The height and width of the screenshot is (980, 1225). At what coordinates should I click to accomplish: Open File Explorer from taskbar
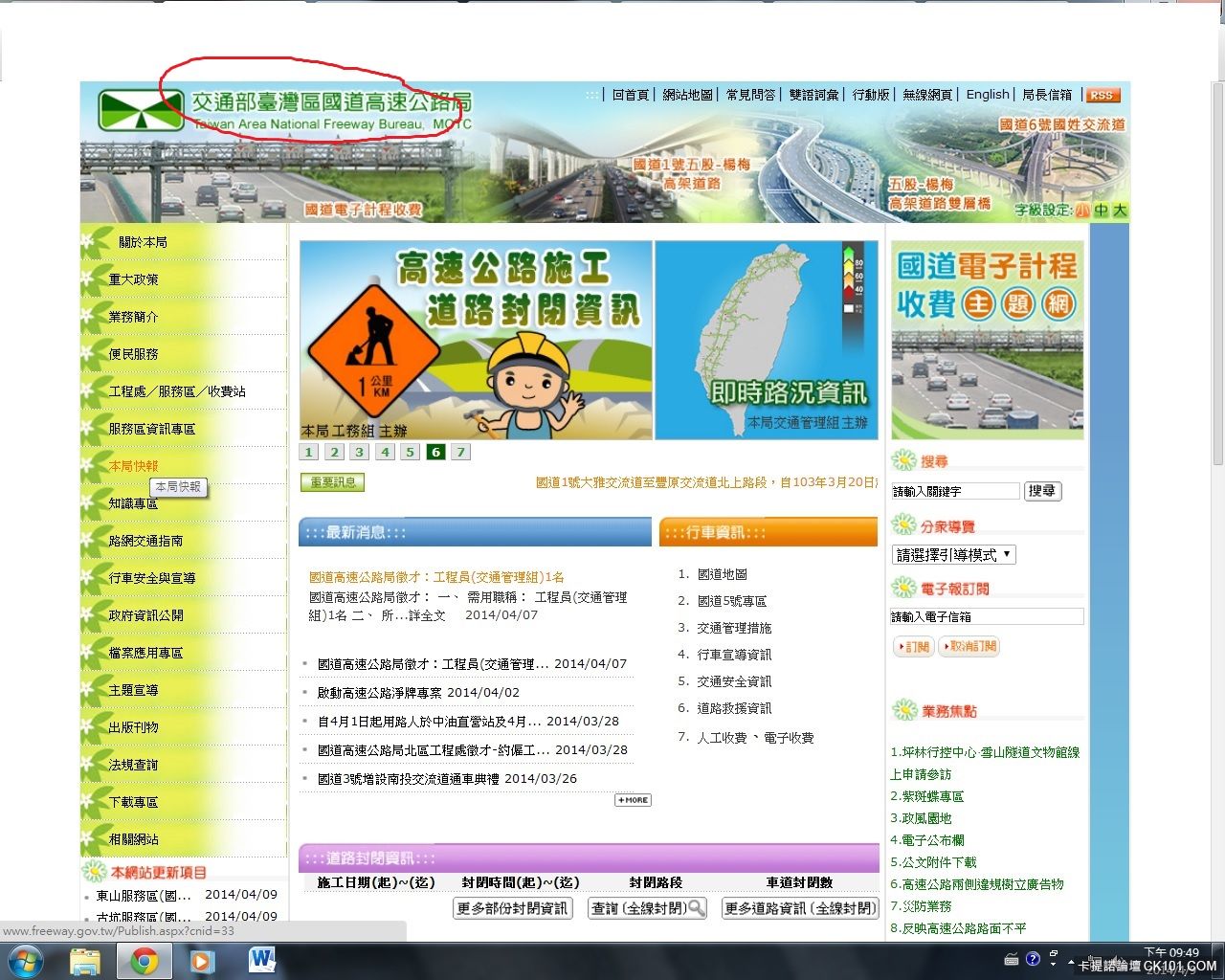85,961
